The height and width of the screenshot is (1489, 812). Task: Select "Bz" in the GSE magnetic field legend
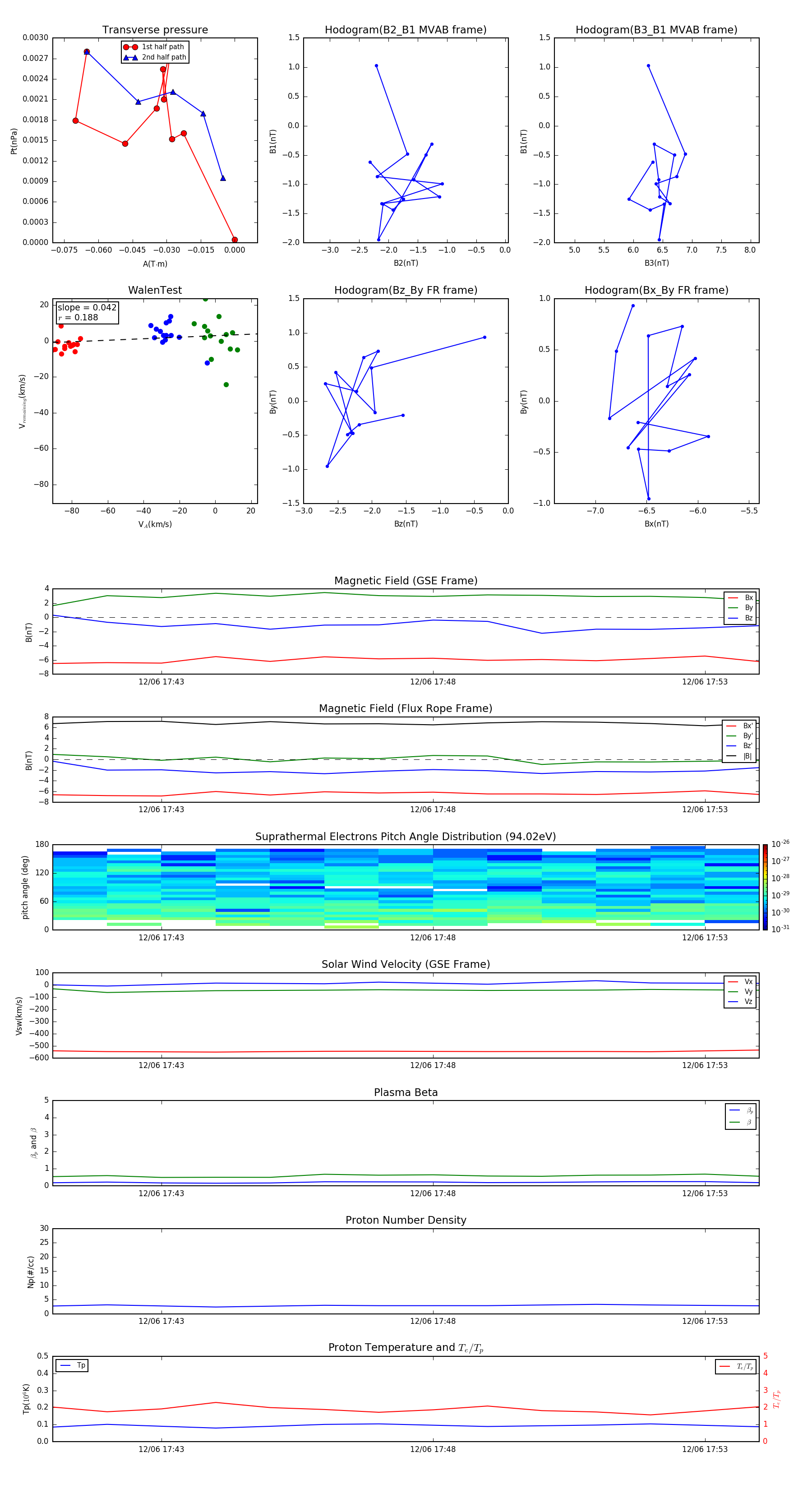741,619
